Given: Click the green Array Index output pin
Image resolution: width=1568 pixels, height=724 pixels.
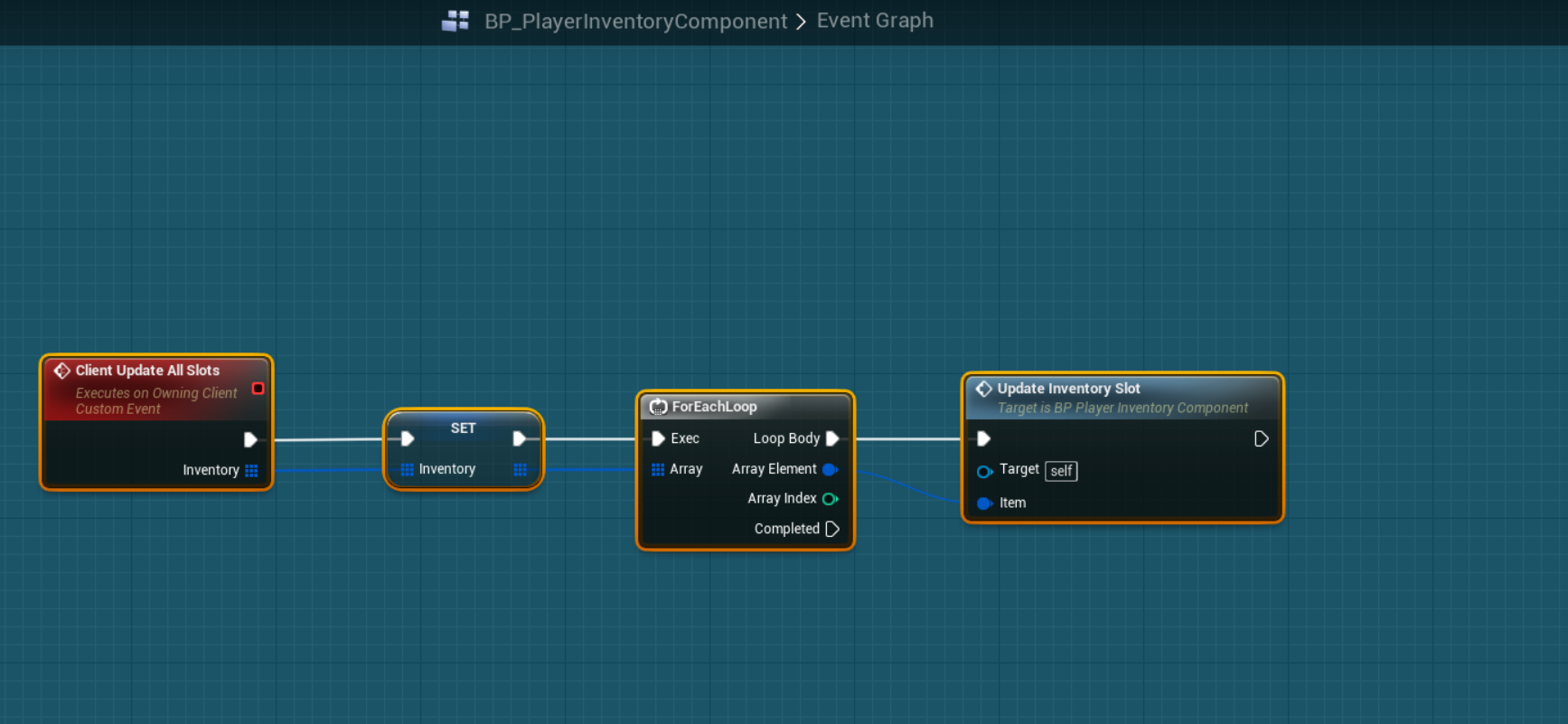Looking at the screenshot, I should [x=830, y=499].
